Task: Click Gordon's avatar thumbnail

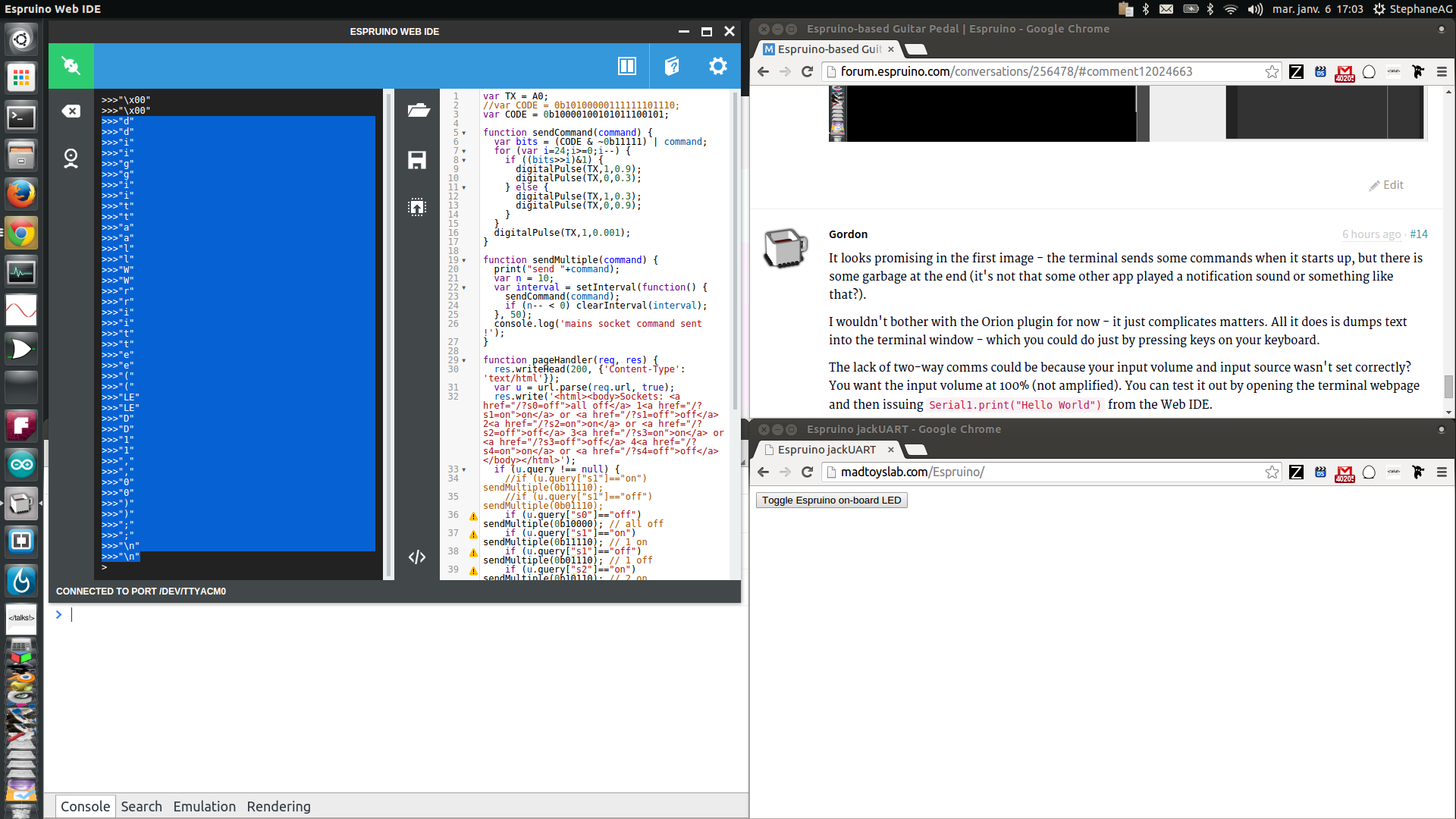Action: 785,248
